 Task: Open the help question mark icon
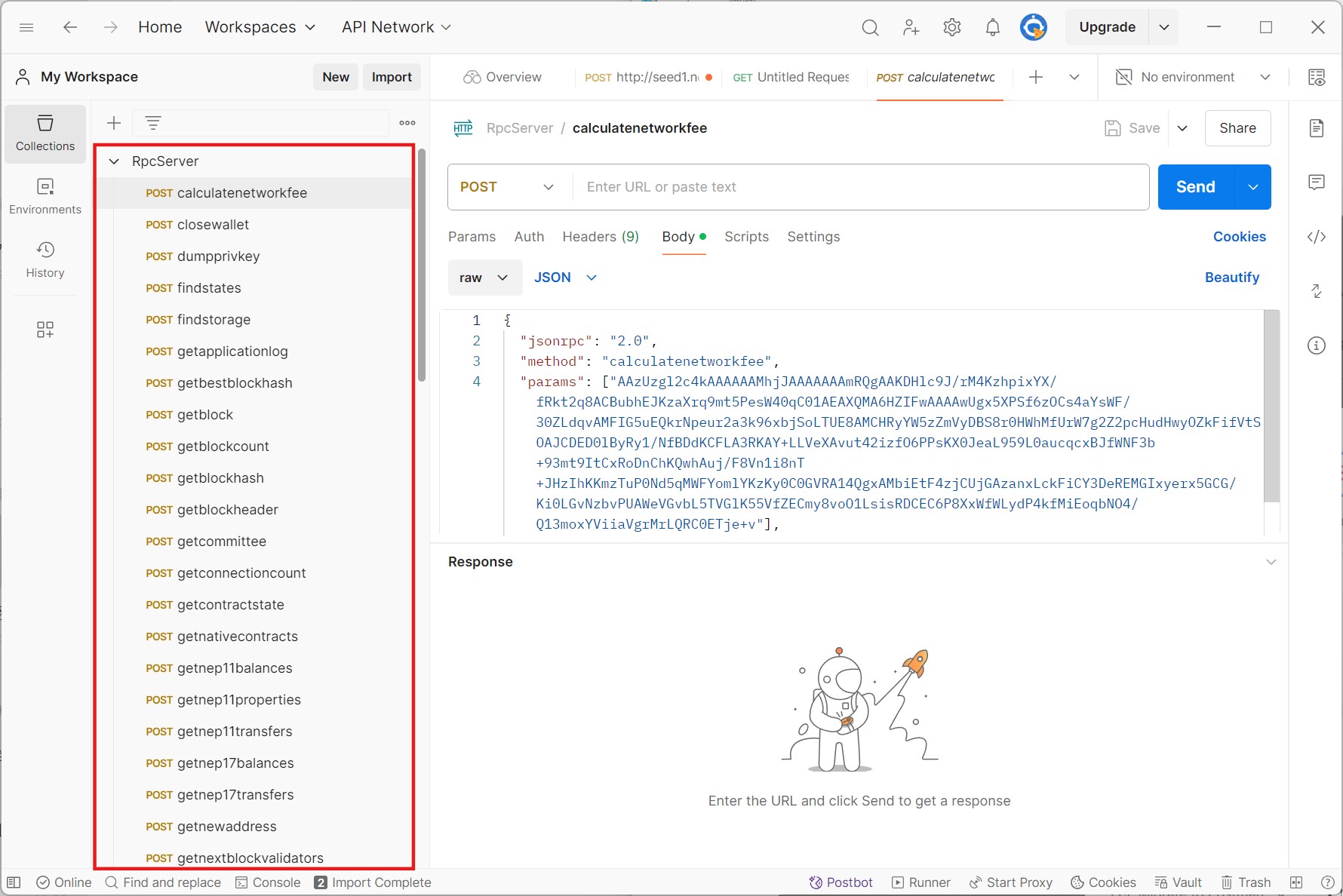pyautogui.click(x=1328, y=882)
